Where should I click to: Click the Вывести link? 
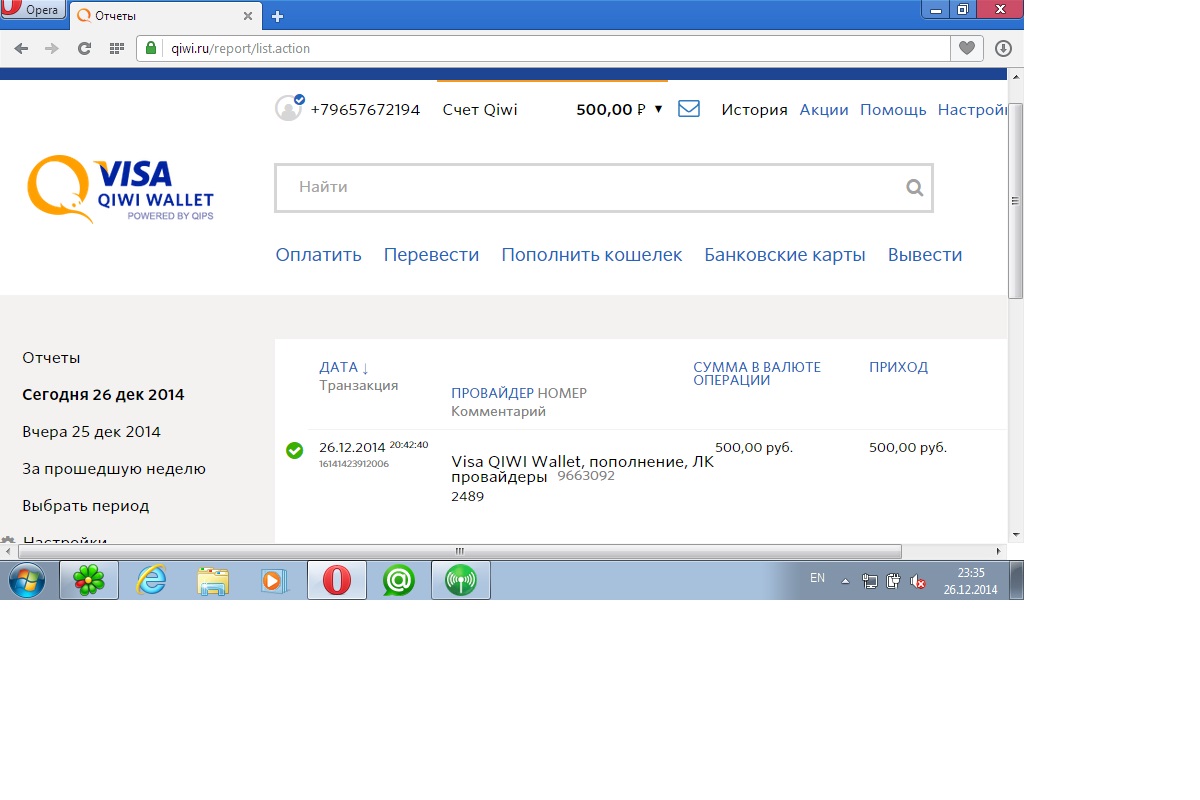click(924, 255)
